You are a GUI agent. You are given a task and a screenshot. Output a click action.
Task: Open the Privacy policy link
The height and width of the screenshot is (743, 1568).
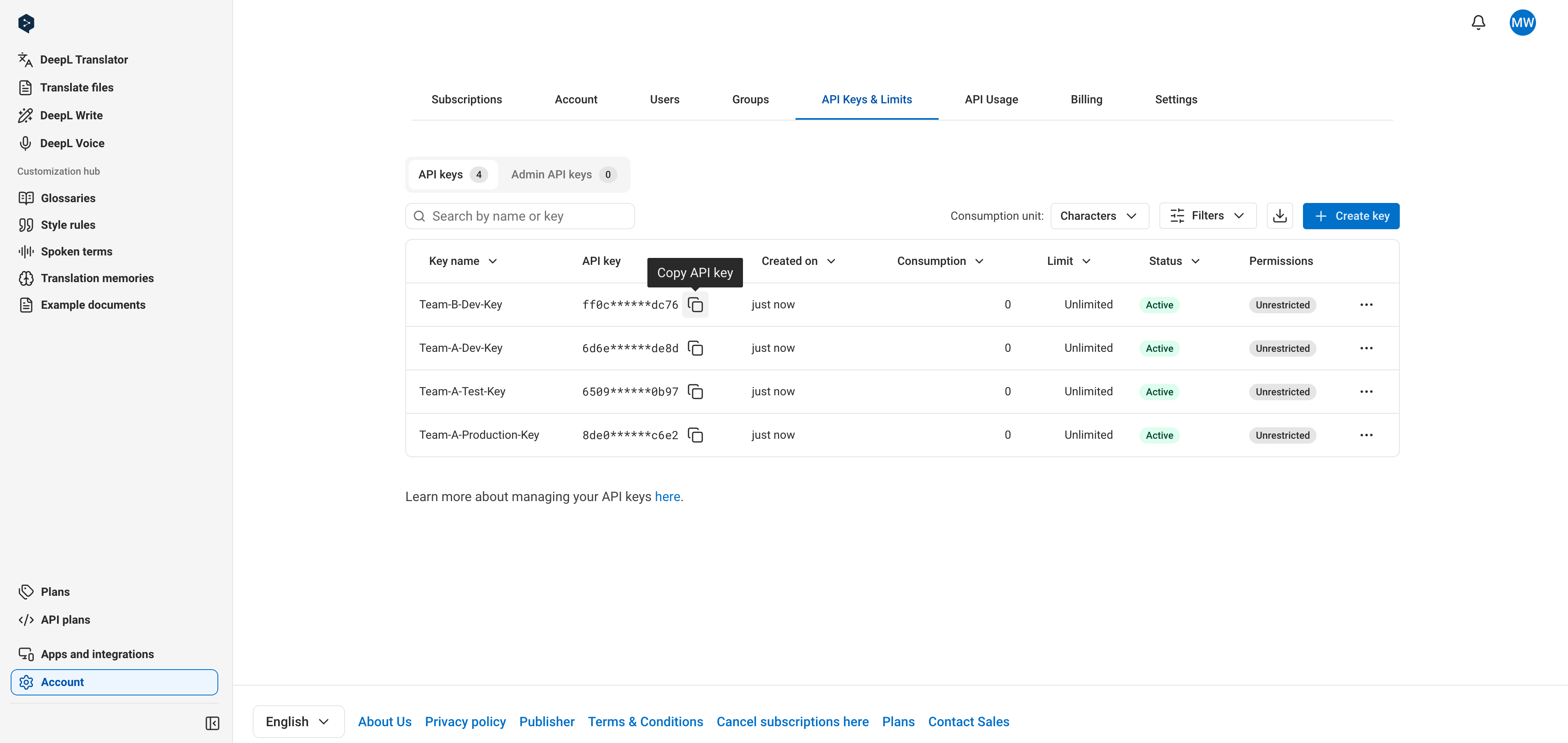pyautogui.click(x=465, y=722)
